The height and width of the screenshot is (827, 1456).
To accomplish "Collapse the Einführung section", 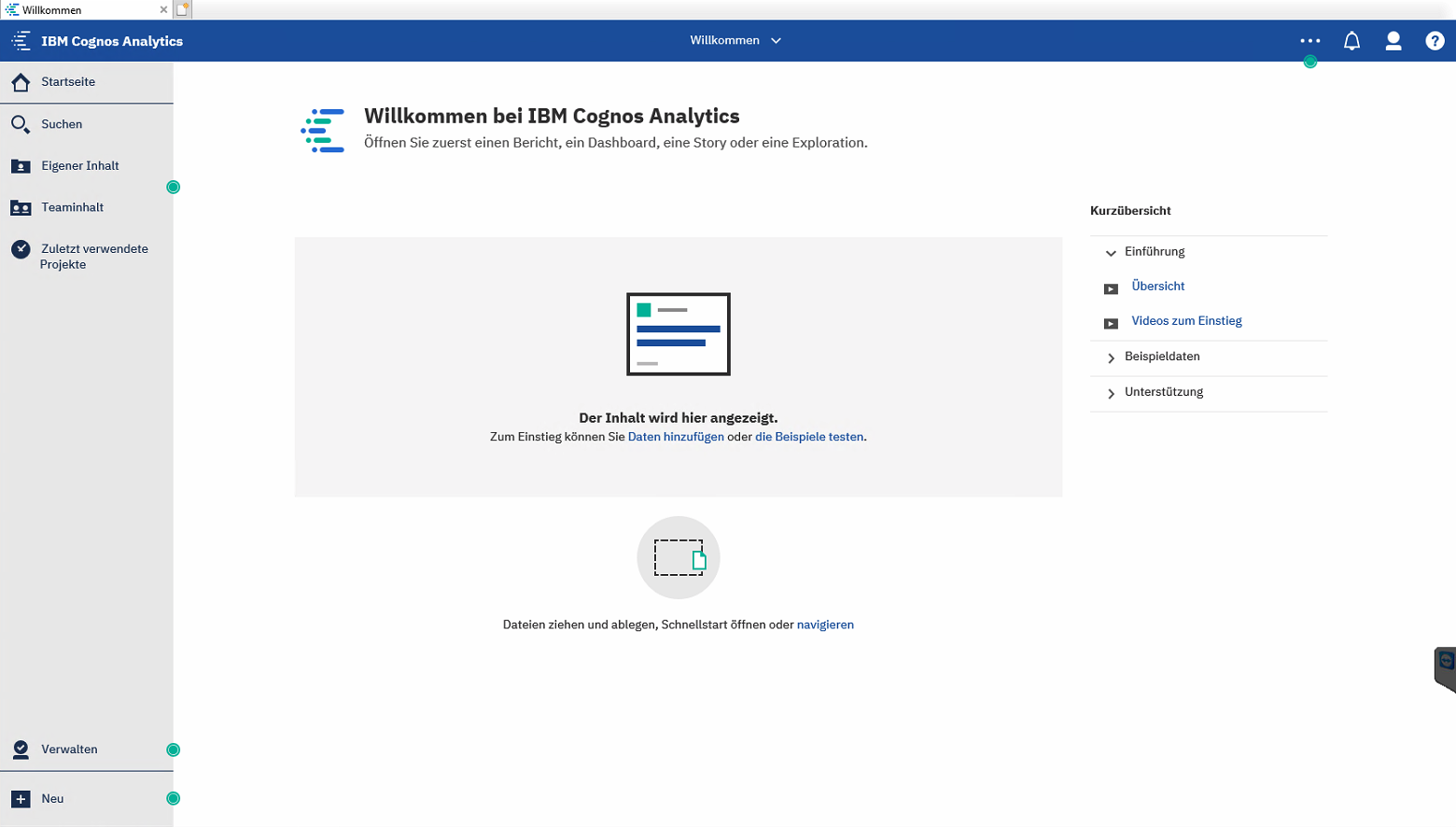I will point(1111,252).
